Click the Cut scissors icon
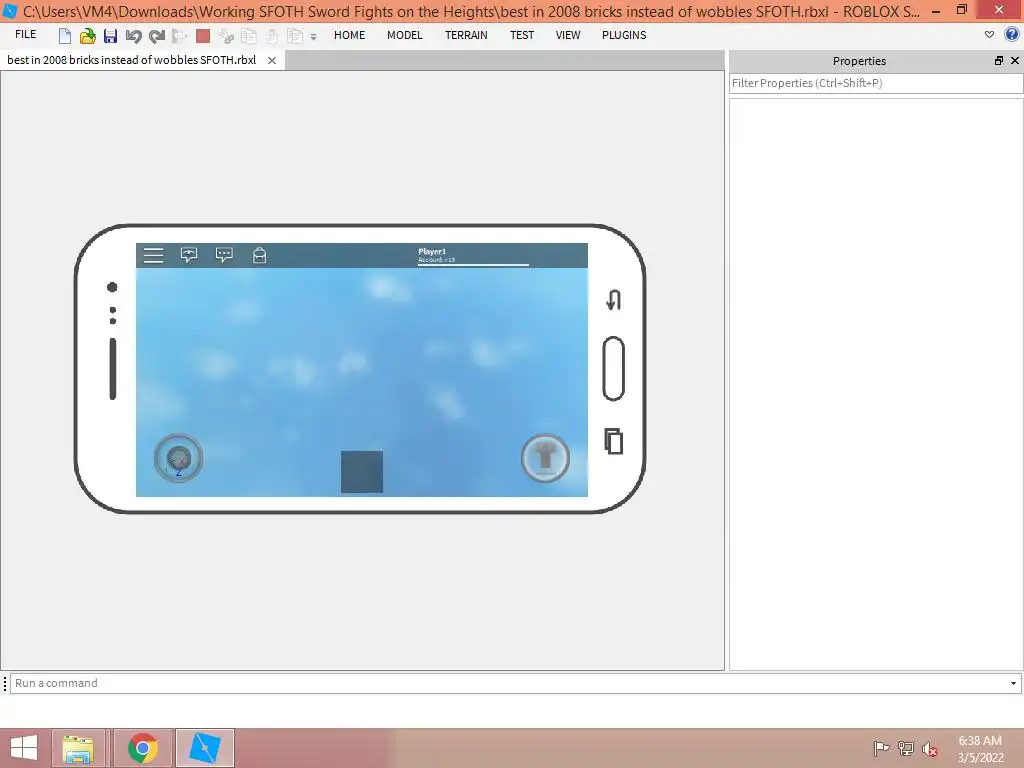 [226, 36]
